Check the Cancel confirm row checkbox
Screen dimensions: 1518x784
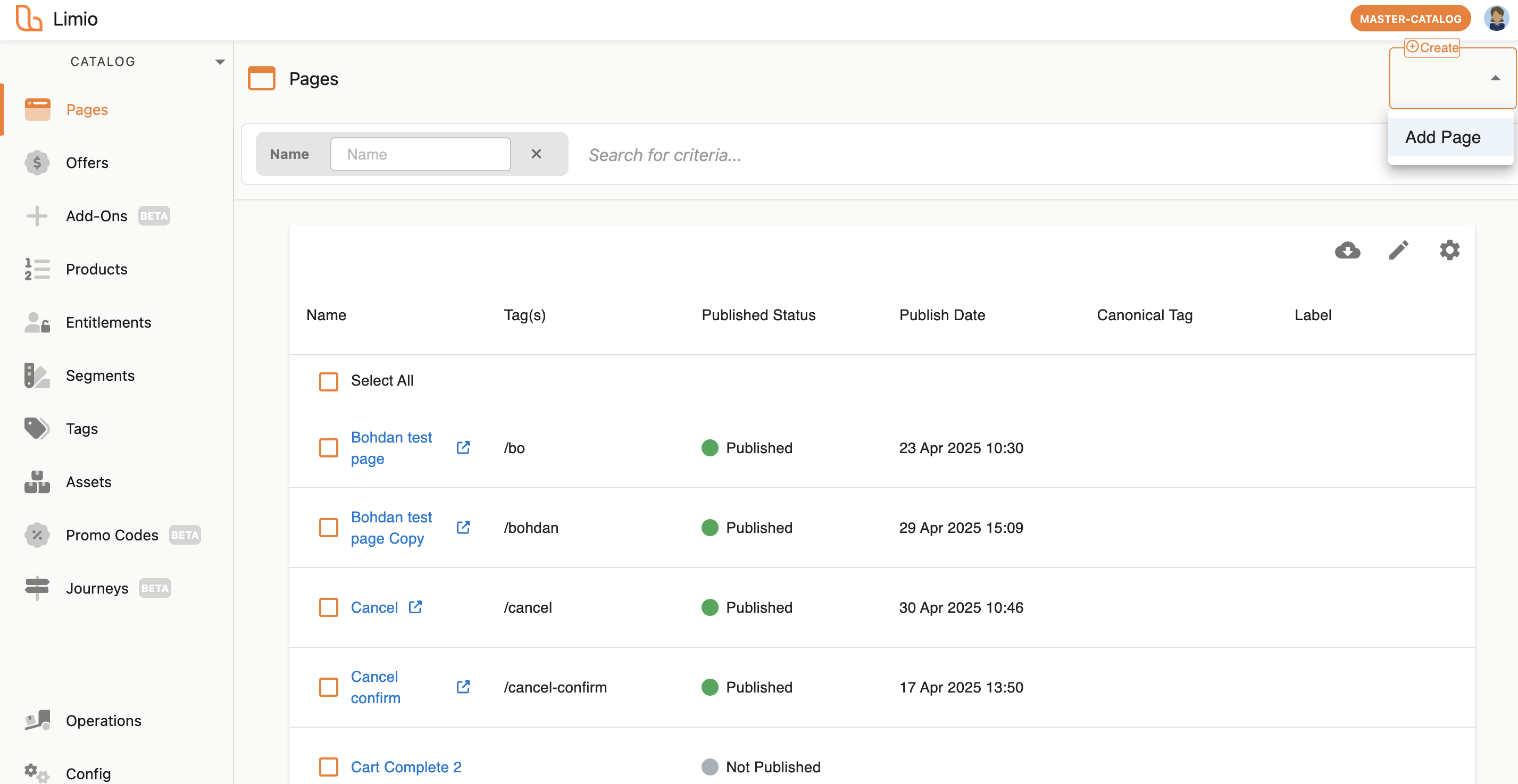coord(328,687)
